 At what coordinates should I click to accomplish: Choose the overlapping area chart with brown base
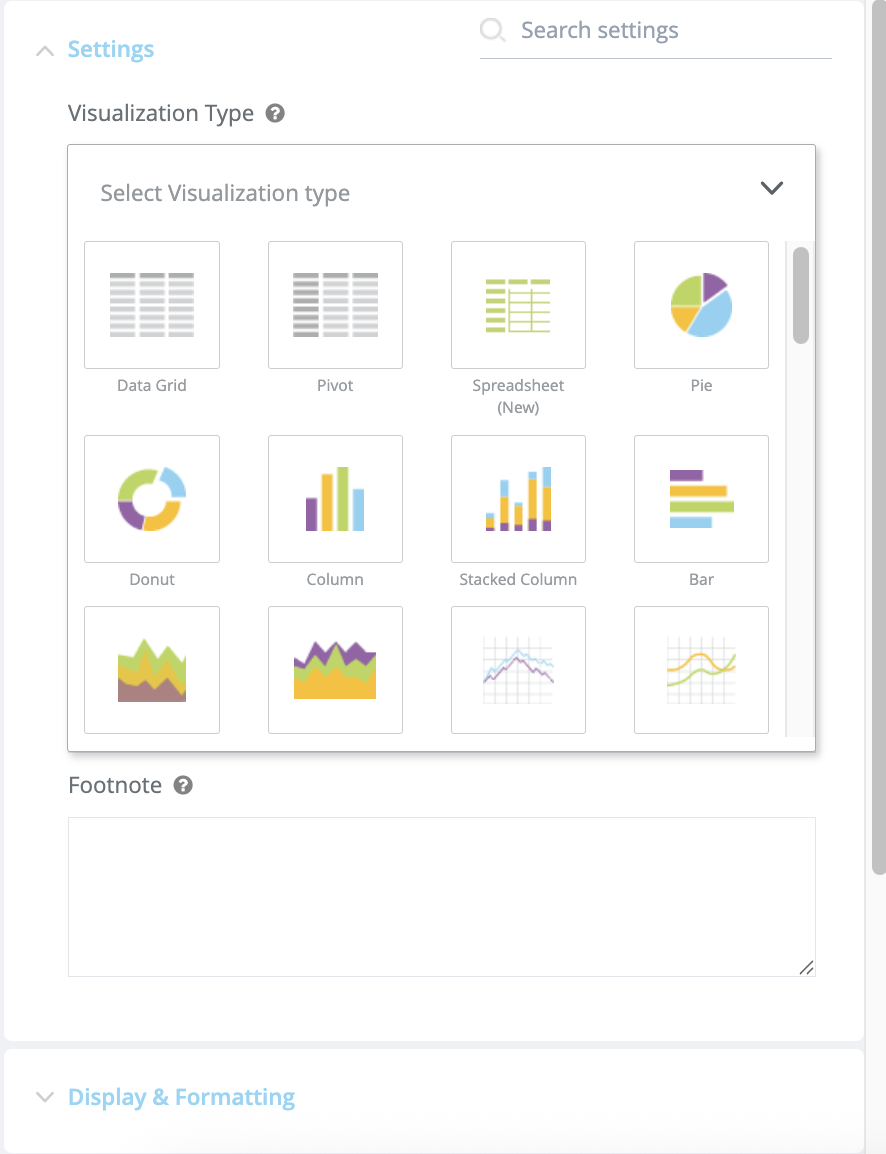click(152, 670)
